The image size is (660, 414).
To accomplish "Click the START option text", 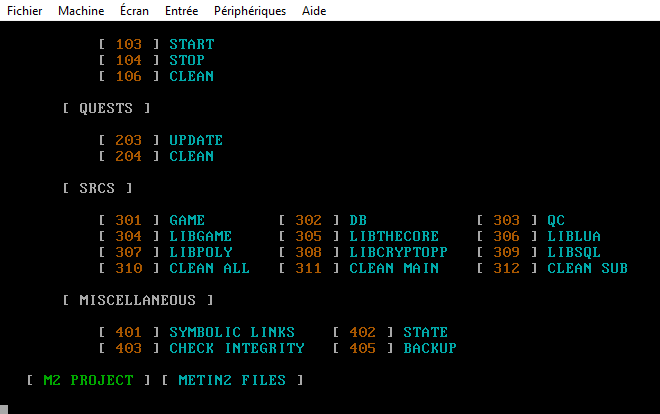I will (x=192, y=44).
